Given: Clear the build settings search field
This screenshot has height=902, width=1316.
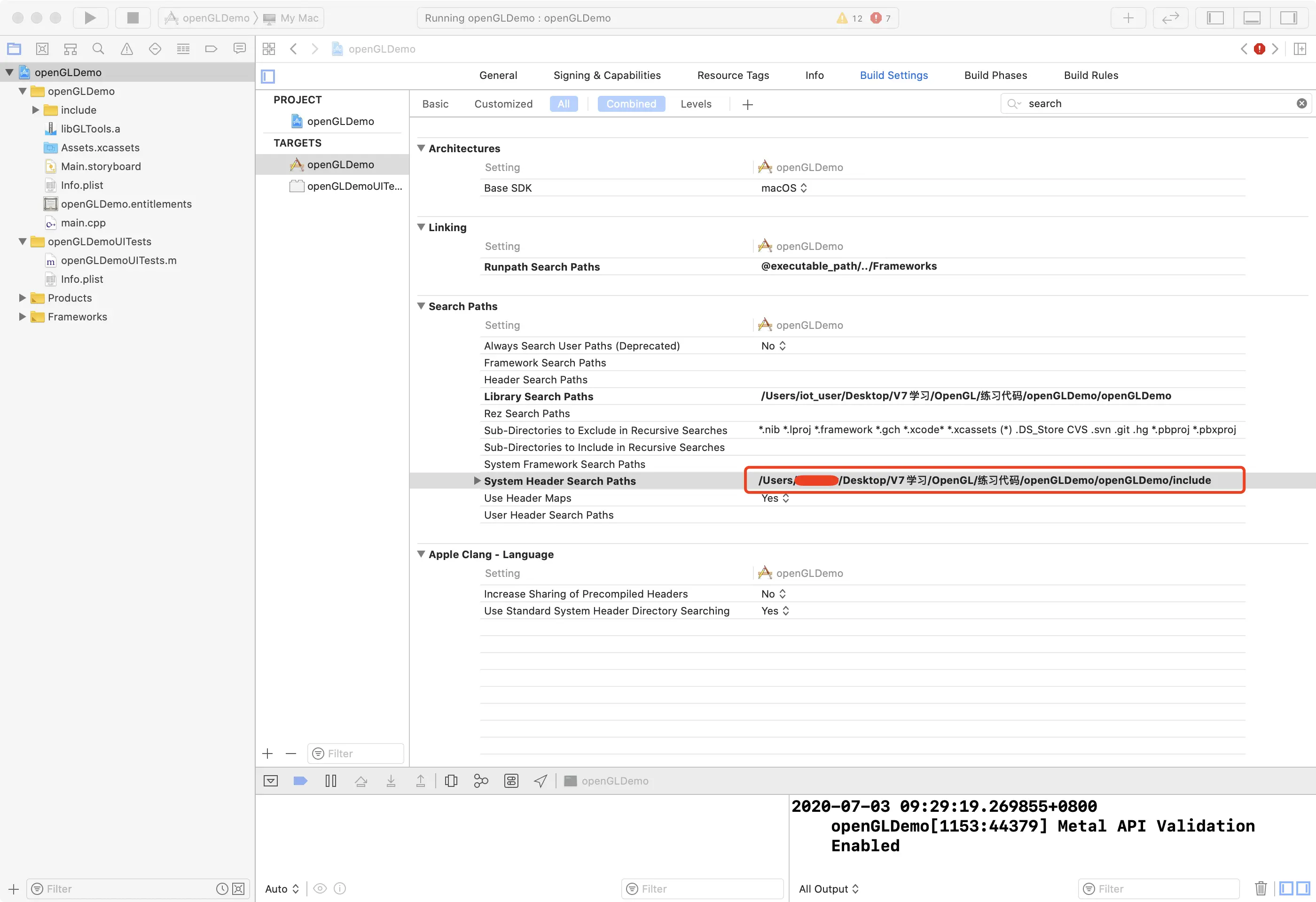Looking at the screenshot, I should (1301, 103).
